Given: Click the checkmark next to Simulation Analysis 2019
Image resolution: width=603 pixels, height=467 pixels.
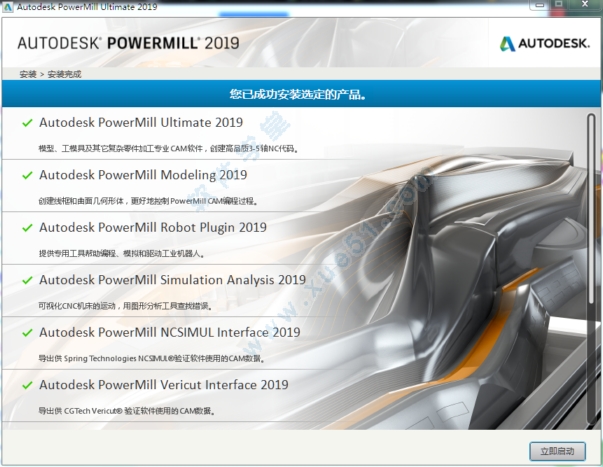Looking at the screenshot, I should (x=27, y=280).
